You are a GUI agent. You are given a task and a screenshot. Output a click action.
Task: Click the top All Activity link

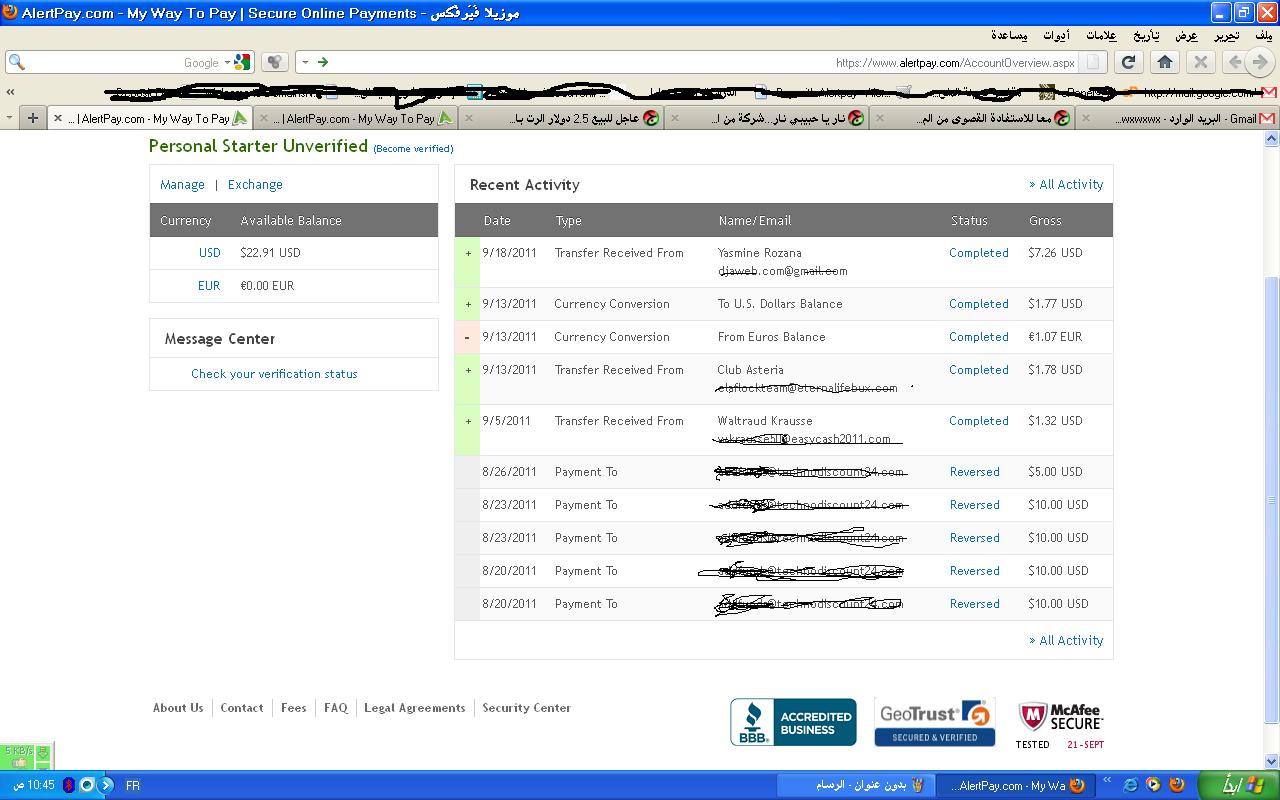[x=1066, y=185]
